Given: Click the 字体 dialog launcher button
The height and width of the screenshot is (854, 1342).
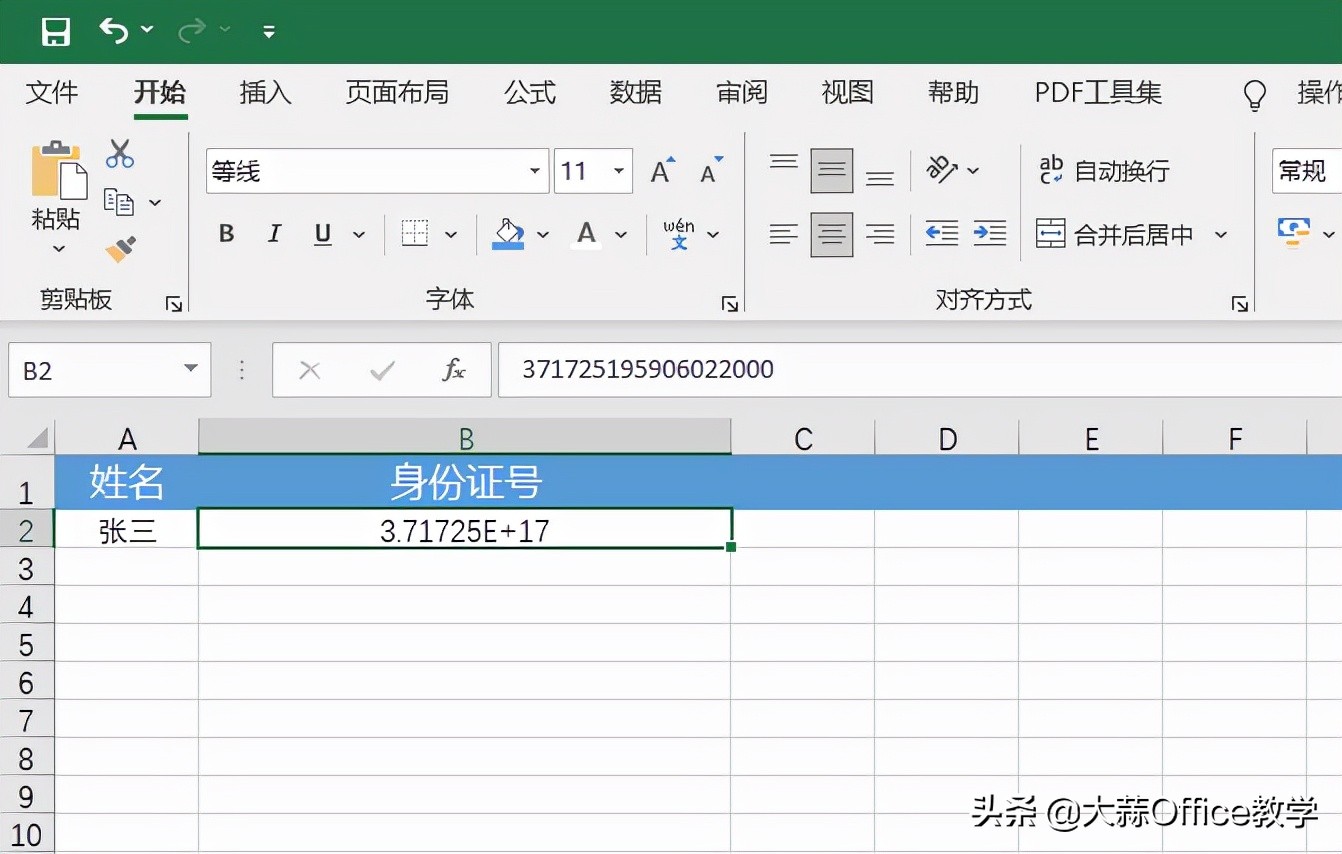Looking at the screenshot, I should 731,303.
